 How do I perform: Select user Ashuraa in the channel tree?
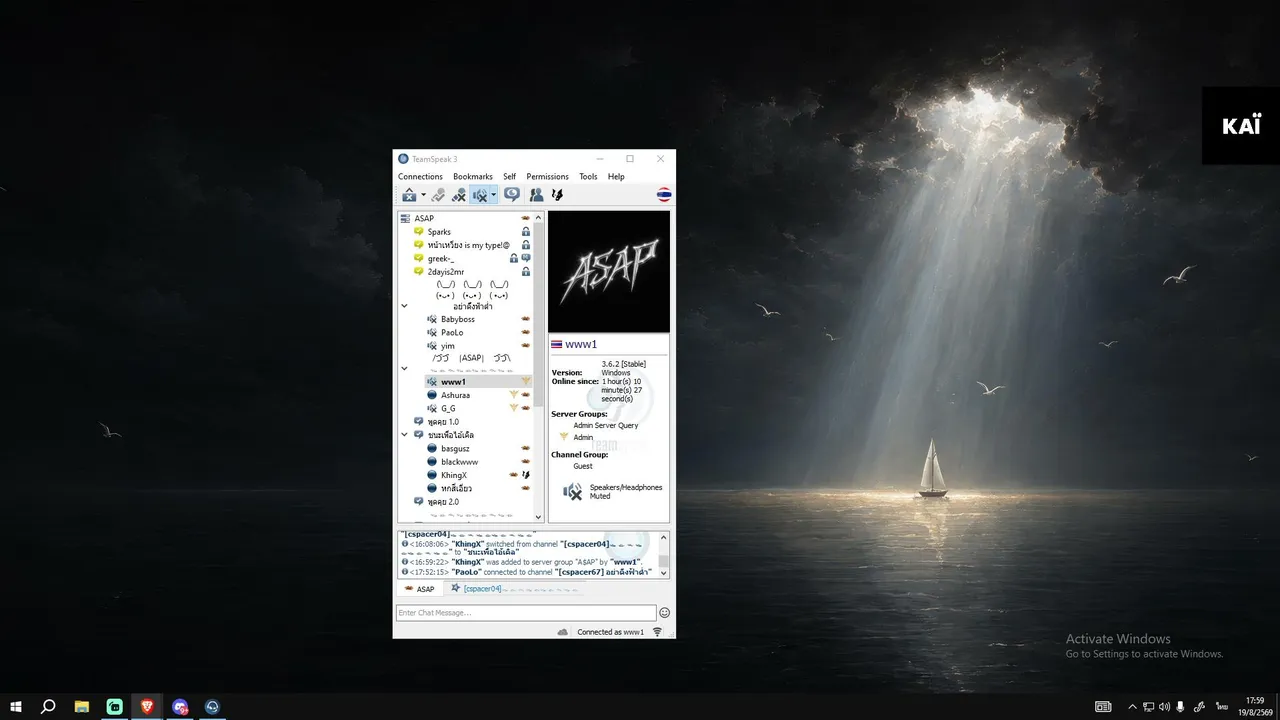[455, 395]
